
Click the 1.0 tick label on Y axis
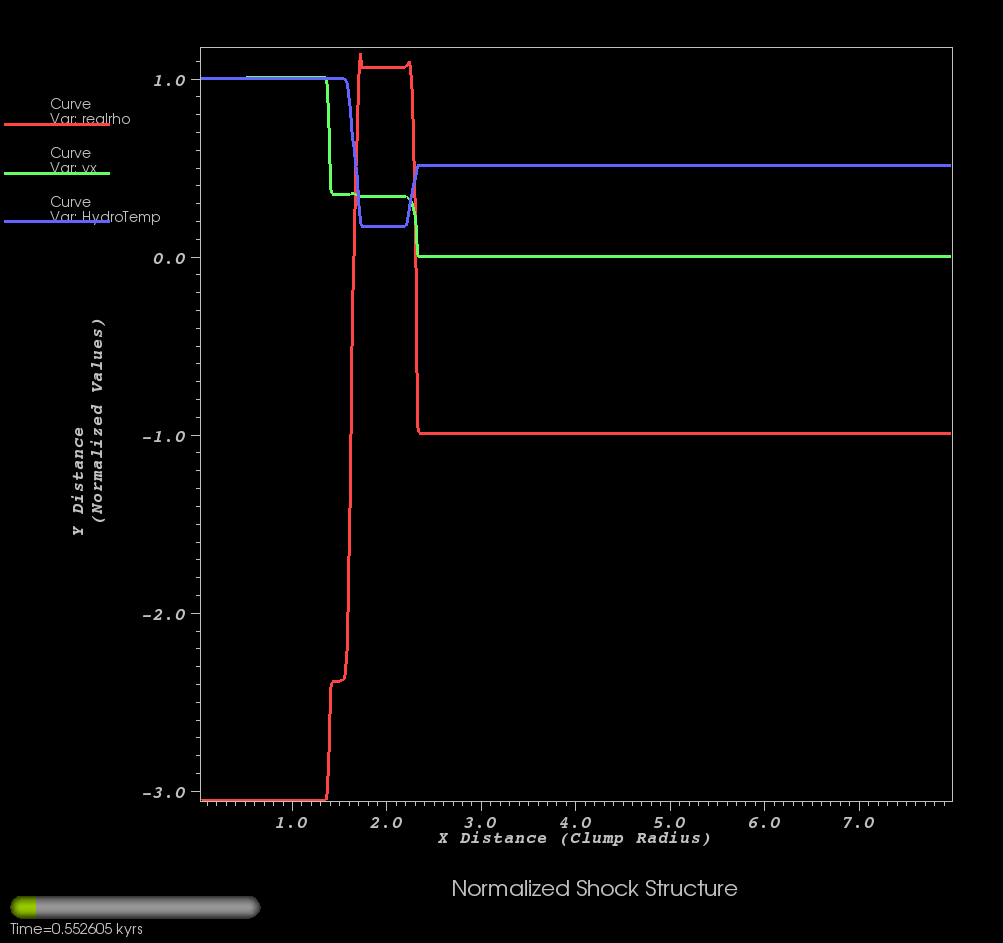[x=169, y=81]
